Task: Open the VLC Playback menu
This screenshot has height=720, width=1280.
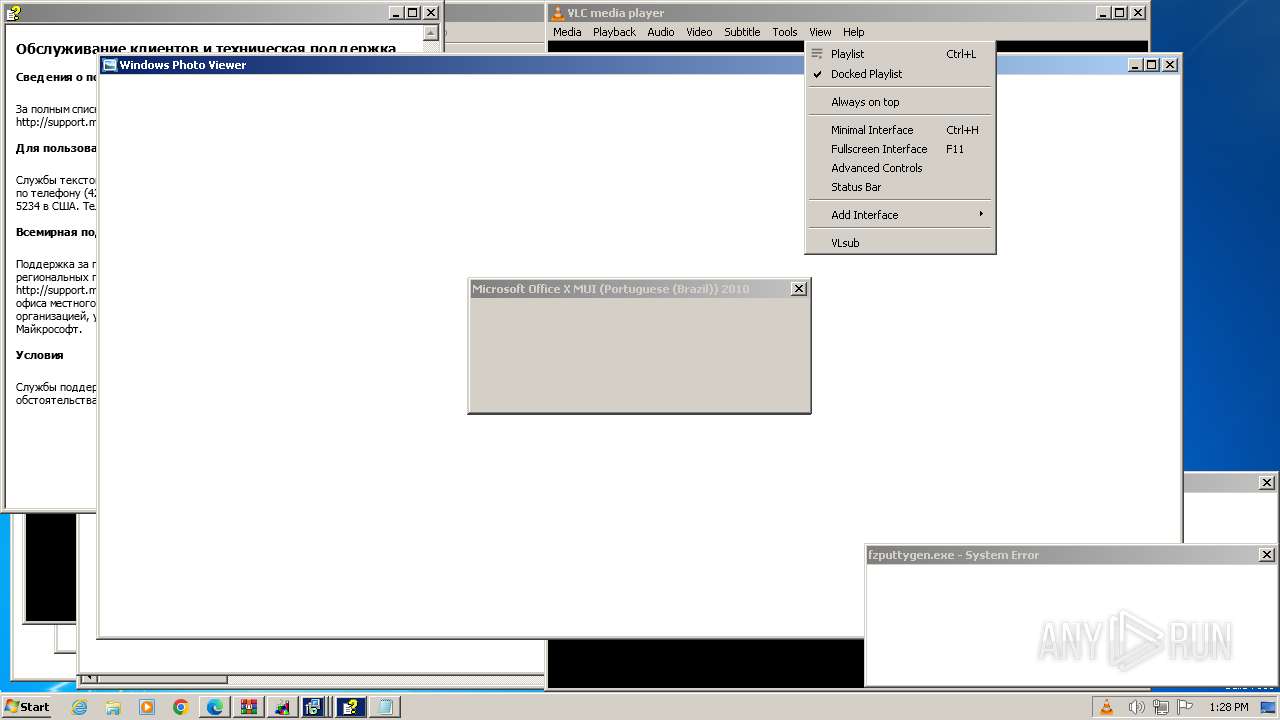Action: click(x=614, y=32)
